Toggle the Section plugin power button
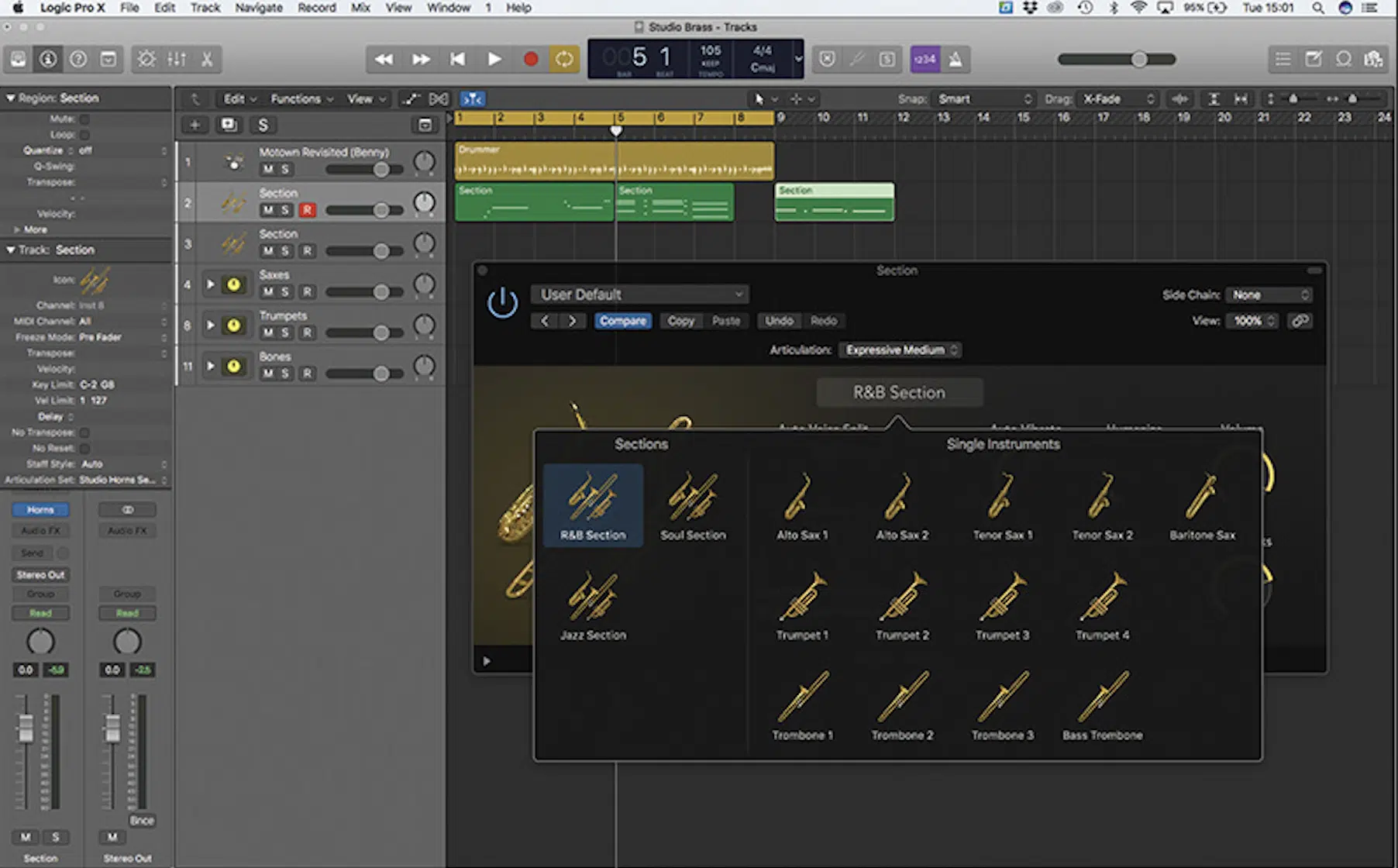The width and height of the screenshot is (1398, 868). [x=502, y=302]
